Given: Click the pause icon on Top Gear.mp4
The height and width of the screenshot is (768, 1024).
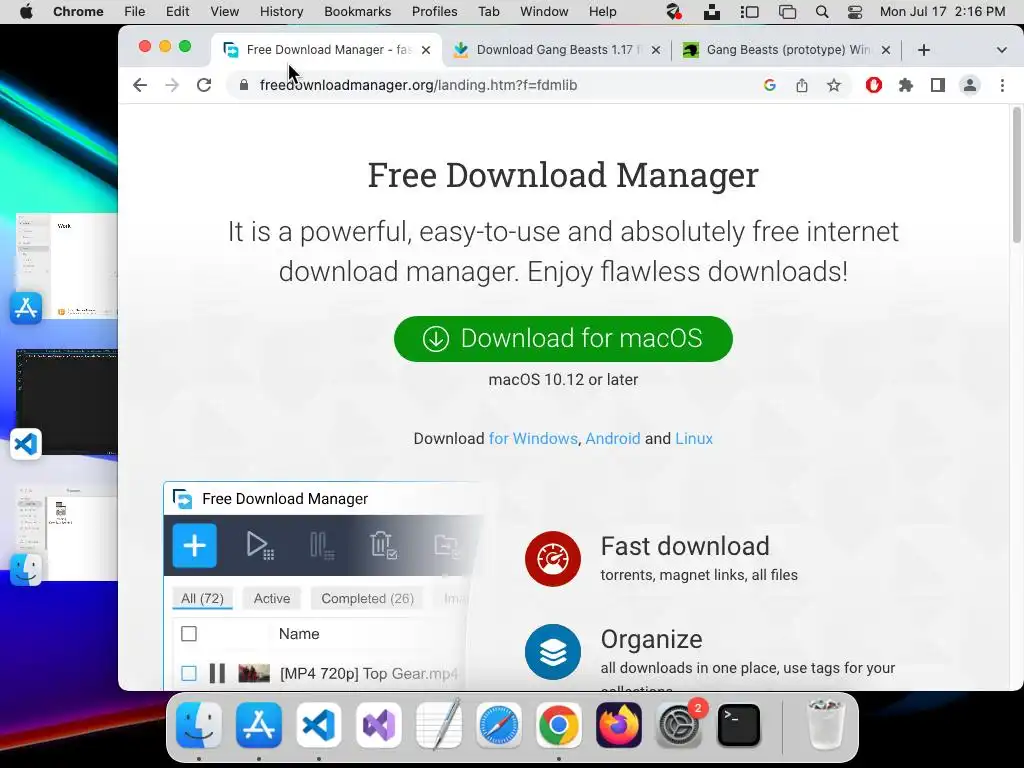Looking at the screenshot, I should pos(217,673).
